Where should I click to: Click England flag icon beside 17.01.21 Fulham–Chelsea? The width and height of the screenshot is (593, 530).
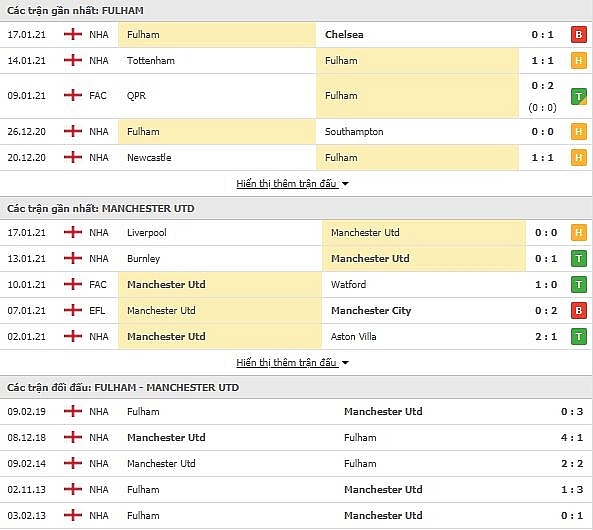coord(73,34)
